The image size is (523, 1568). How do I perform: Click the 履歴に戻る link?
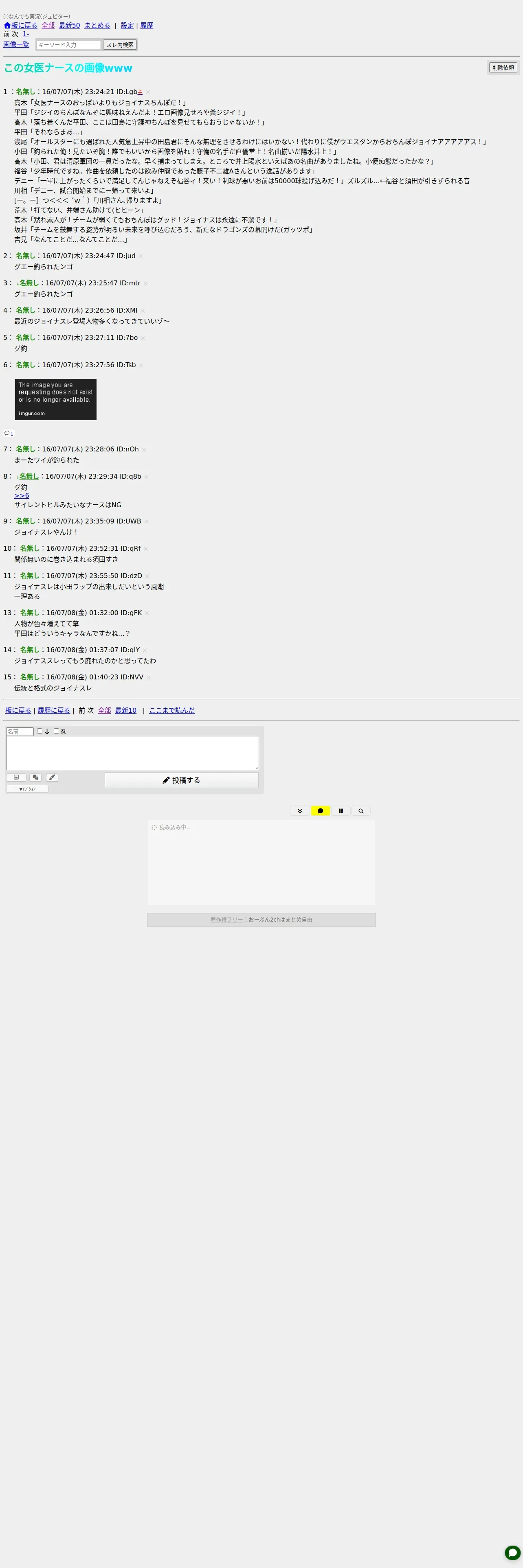coord(54,710)
